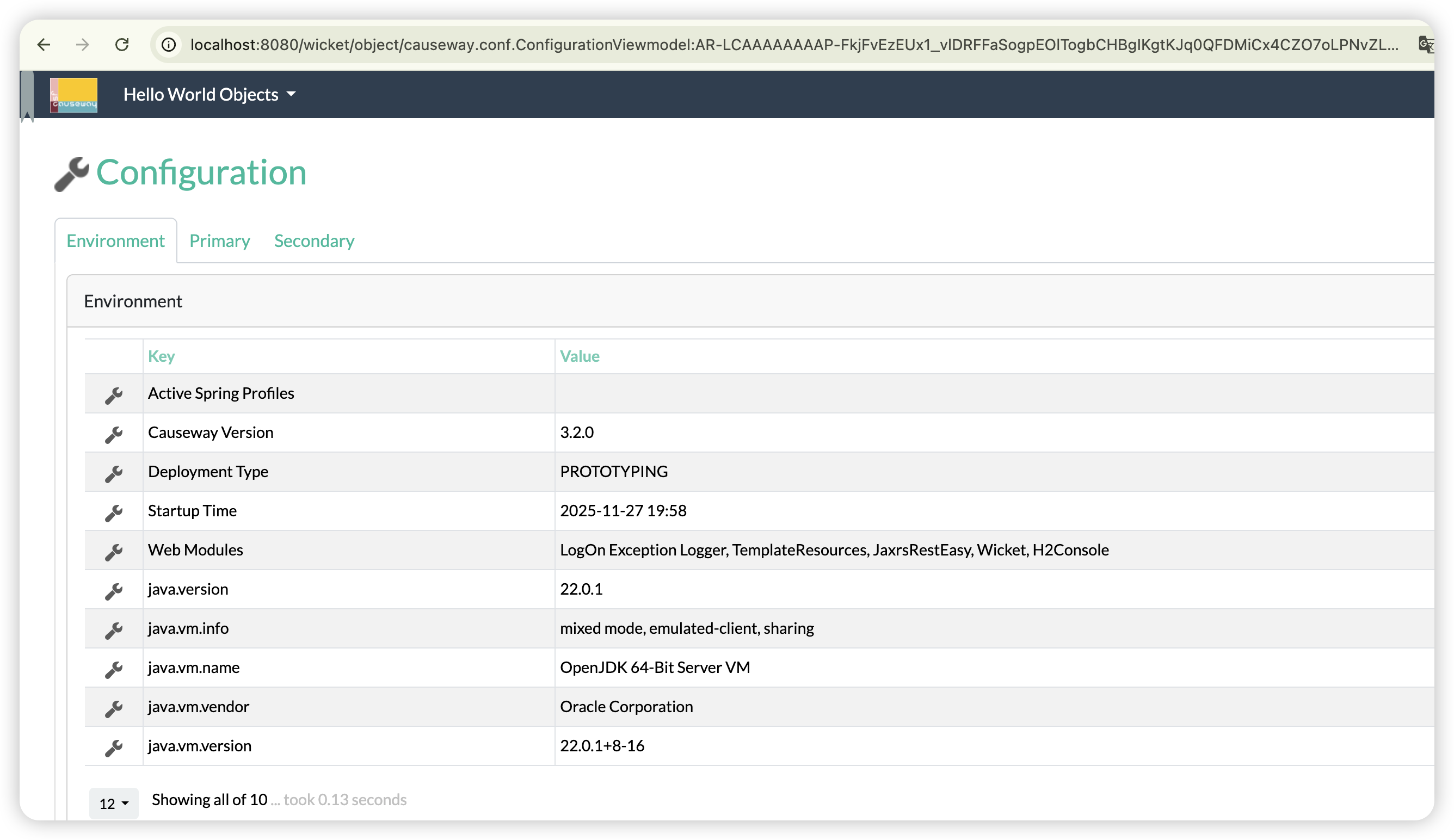
Task: Click the browser address bar URL
Action: [x=793, y=45]
